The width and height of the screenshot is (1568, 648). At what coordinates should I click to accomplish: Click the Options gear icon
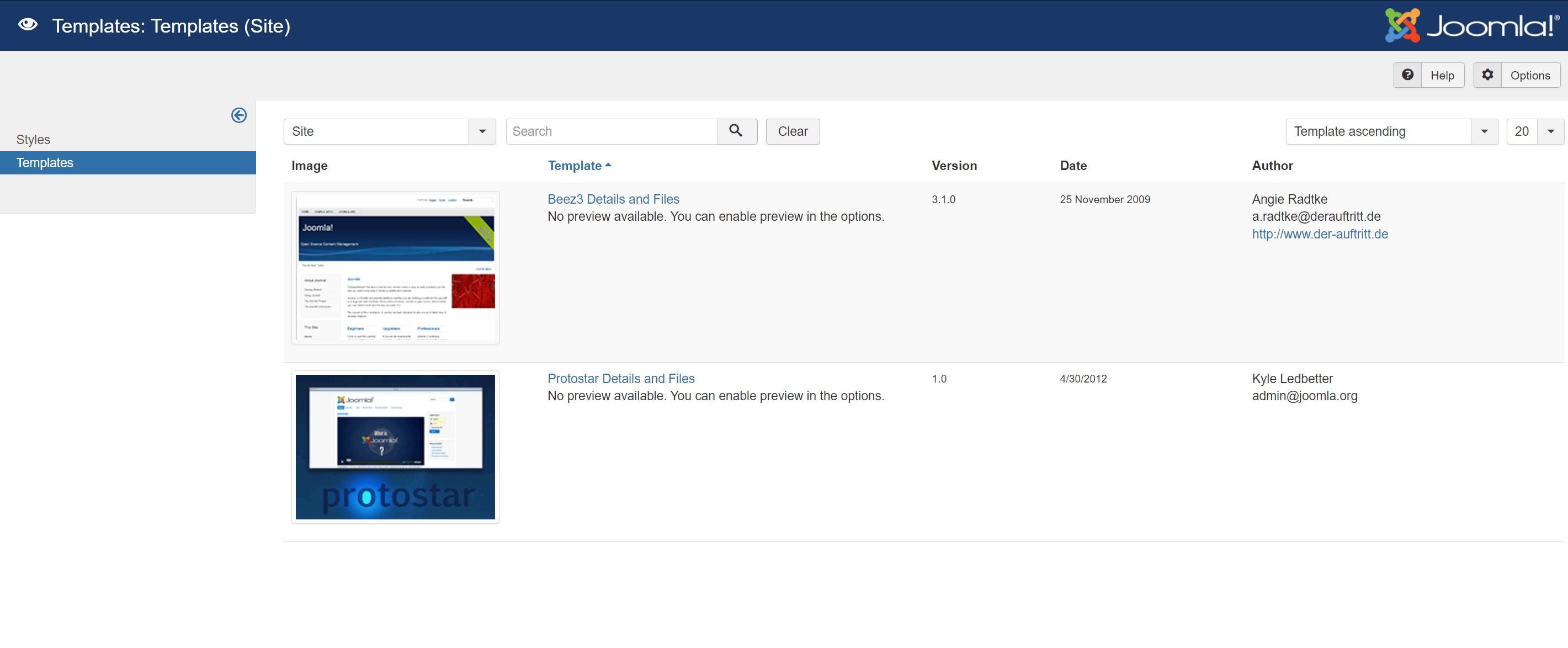[x=1487, y=75]
